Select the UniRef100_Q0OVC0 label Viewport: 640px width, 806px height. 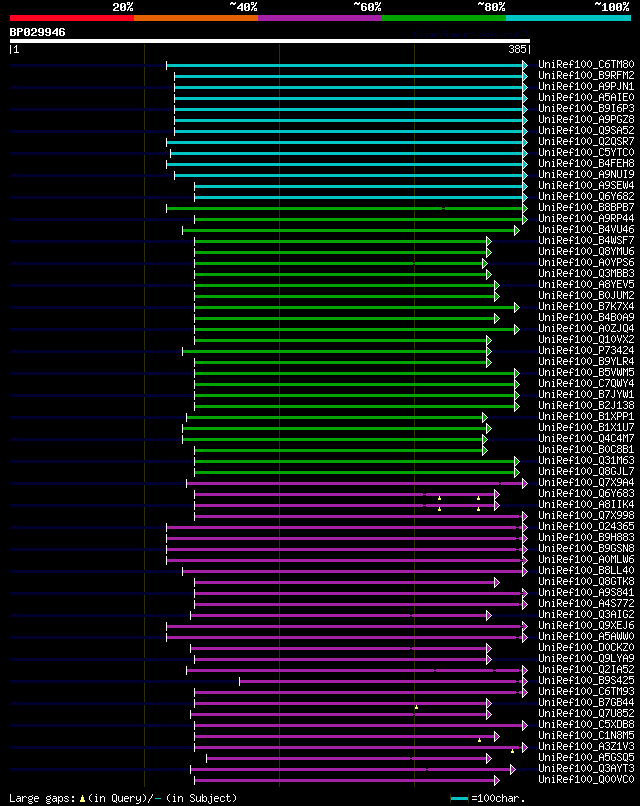pyautogui.click(x=586, y=780)
